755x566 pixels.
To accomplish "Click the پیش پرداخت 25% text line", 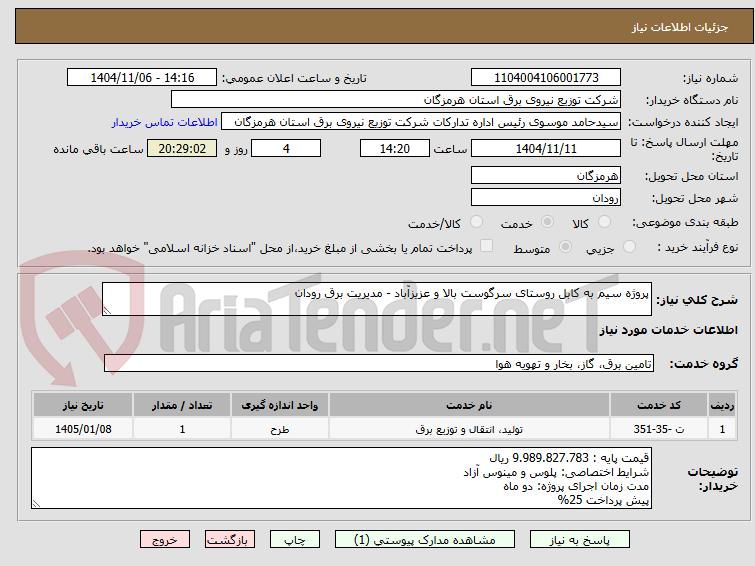I will [x=603, y=500].
